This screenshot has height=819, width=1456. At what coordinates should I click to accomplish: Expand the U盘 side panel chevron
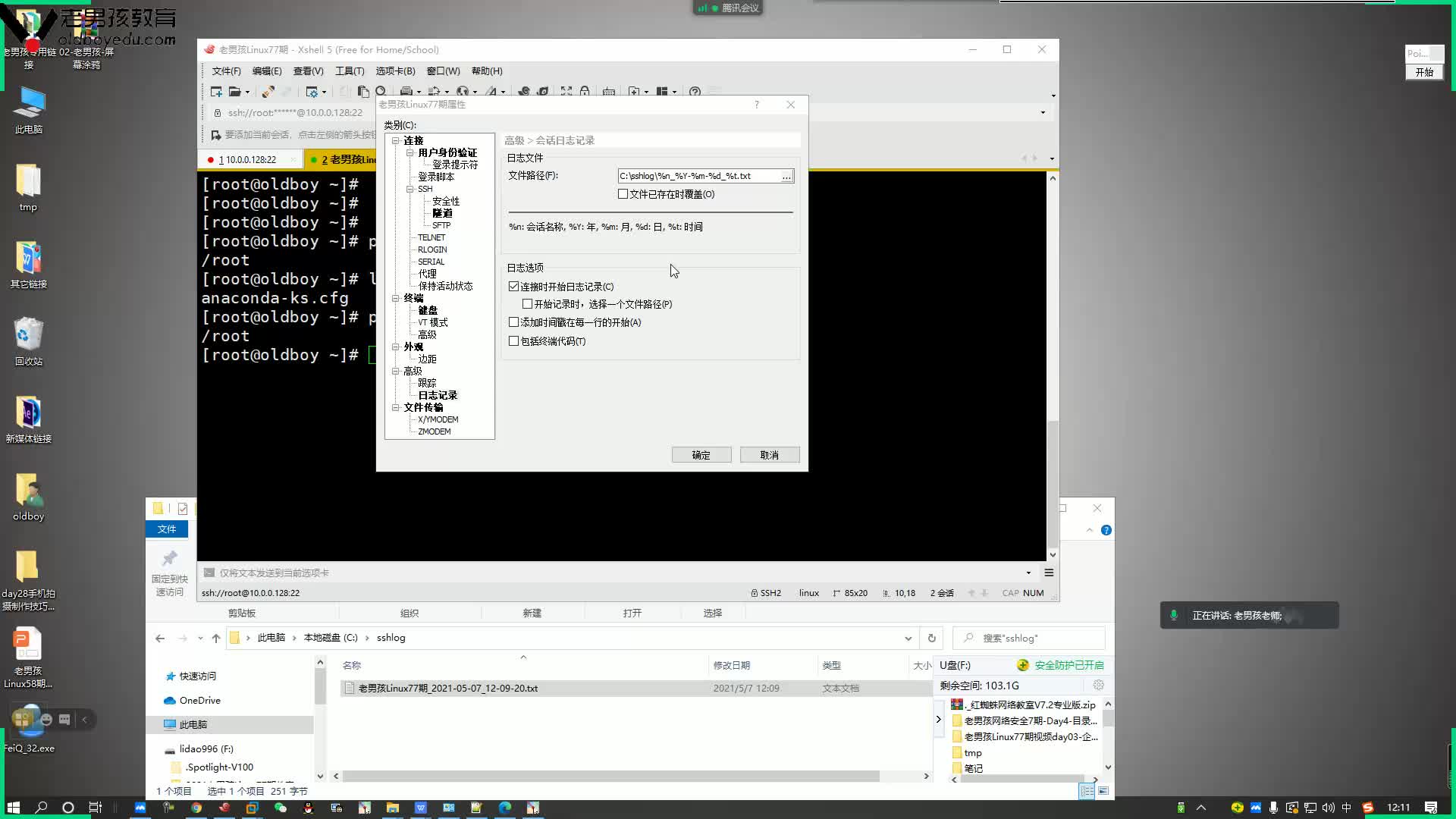coord(938,719)
